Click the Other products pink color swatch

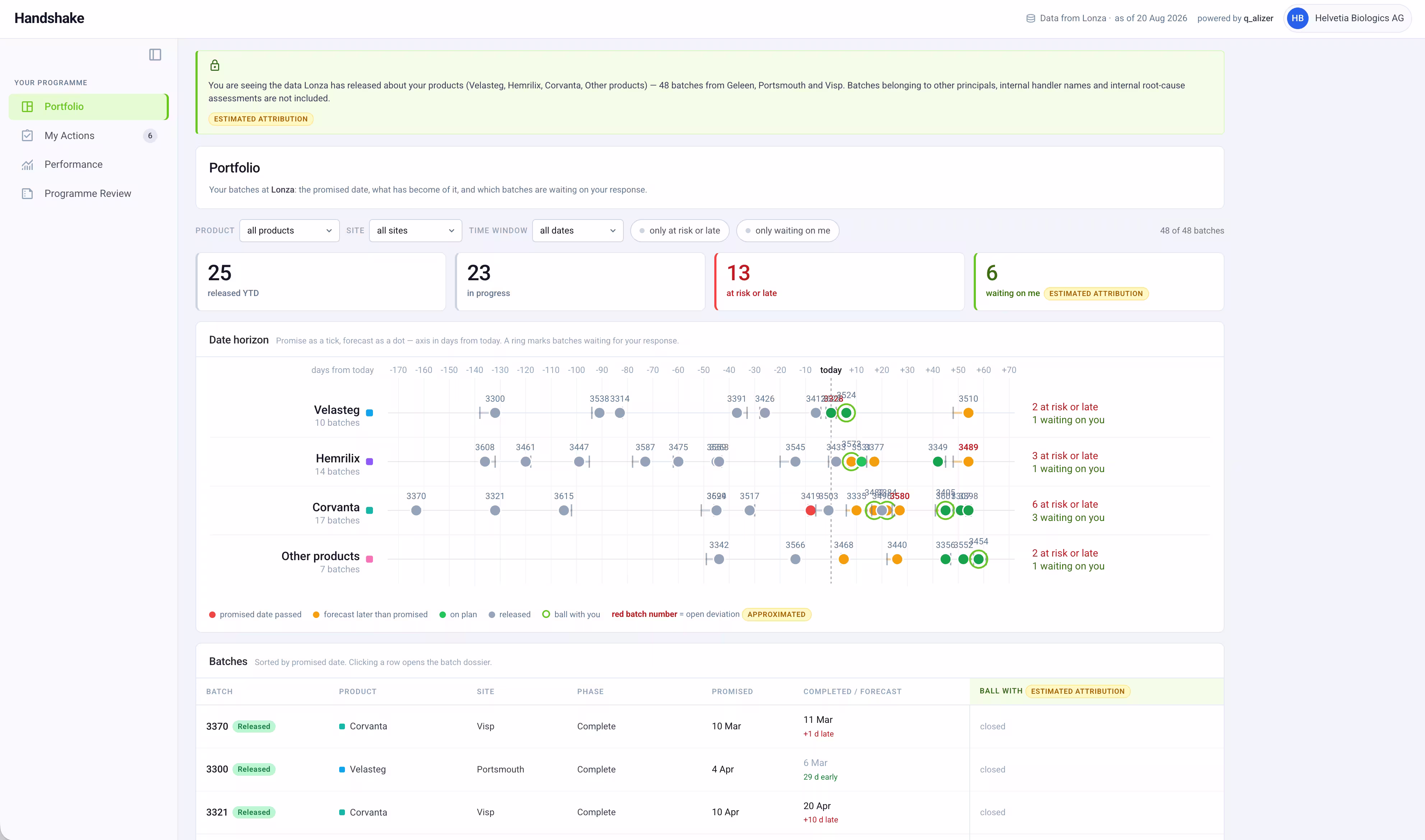pos(370,559)
